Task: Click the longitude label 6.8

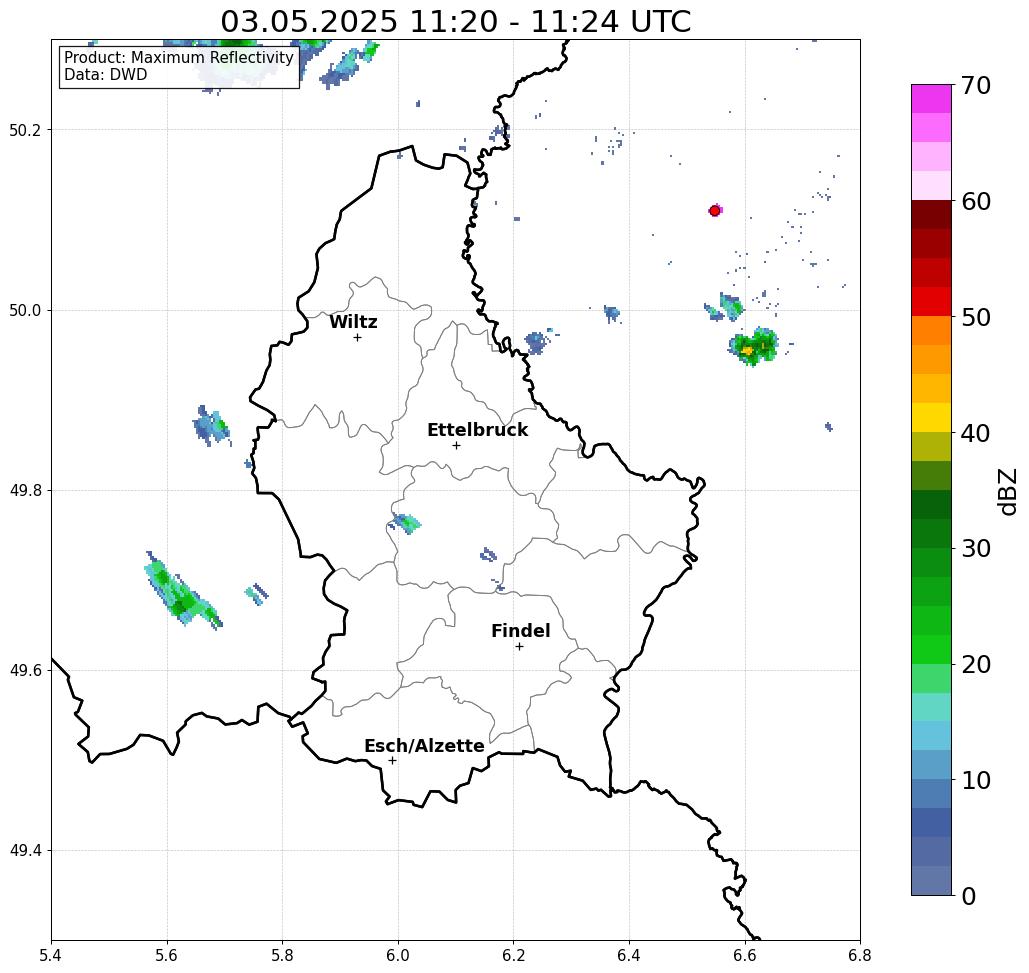Action: click(x=860, y=955)
